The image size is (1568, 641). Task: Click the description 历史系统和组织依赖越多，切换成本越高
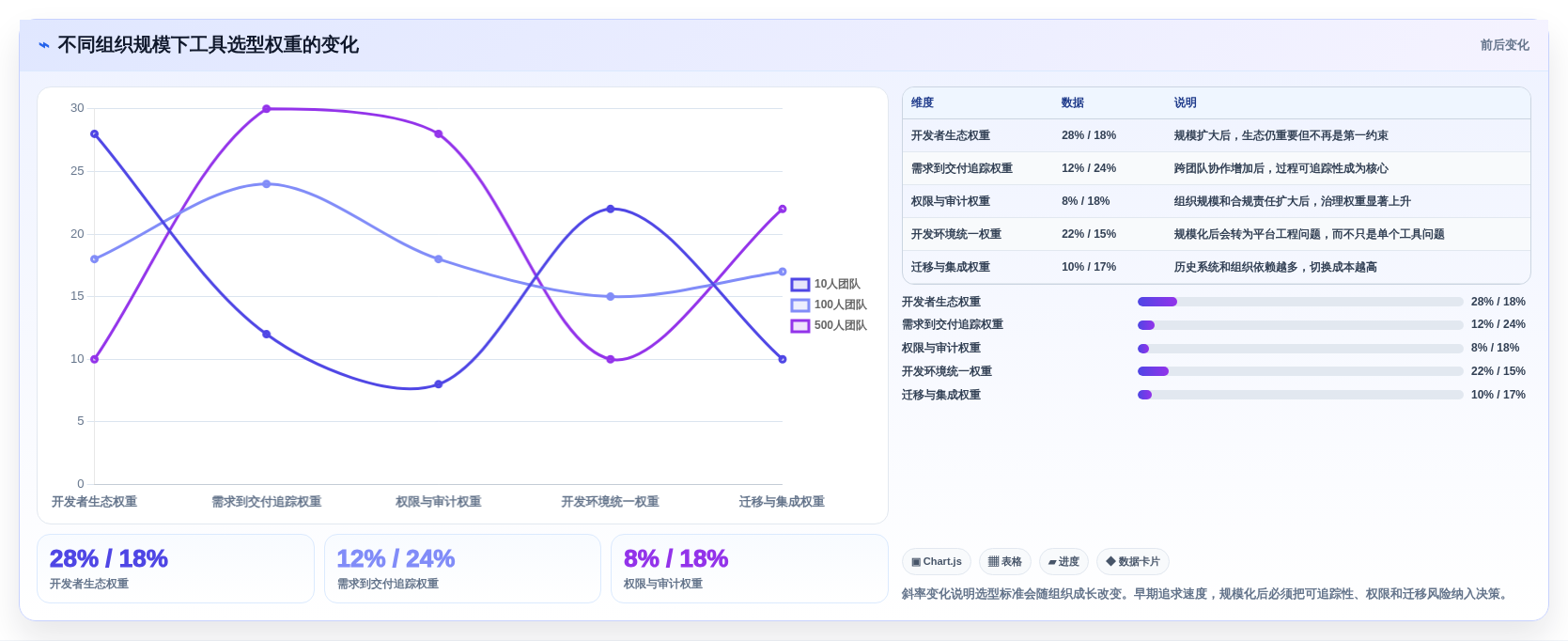tap(1276, 267)
